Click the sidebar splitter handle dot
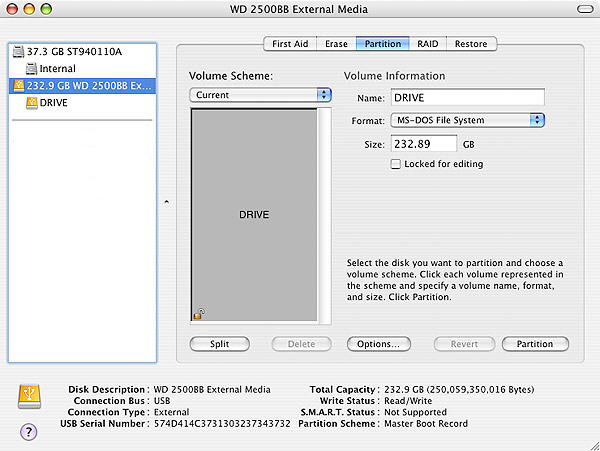Image resolution: width=600 pixels, height=451 pixels. coord(166,202)
